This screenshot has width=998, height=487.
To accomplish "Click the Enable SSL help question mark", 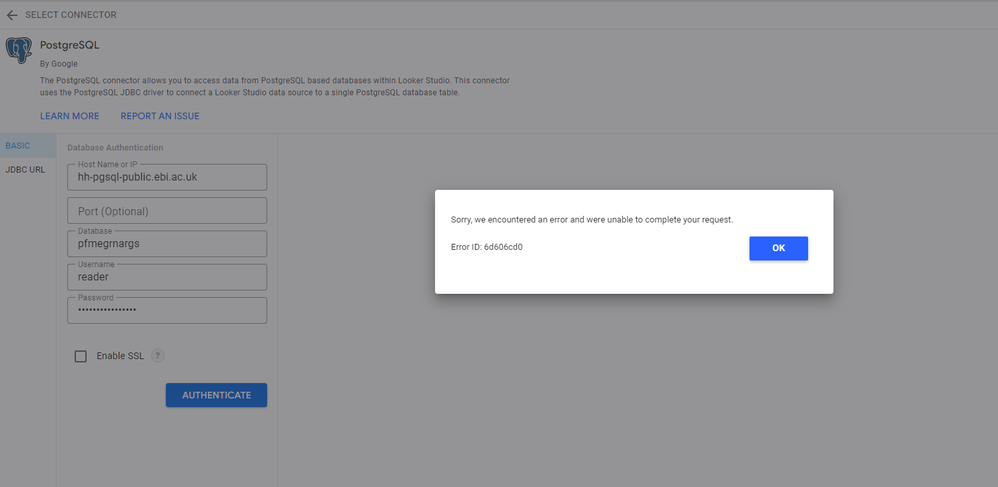I will click(158, 356).
